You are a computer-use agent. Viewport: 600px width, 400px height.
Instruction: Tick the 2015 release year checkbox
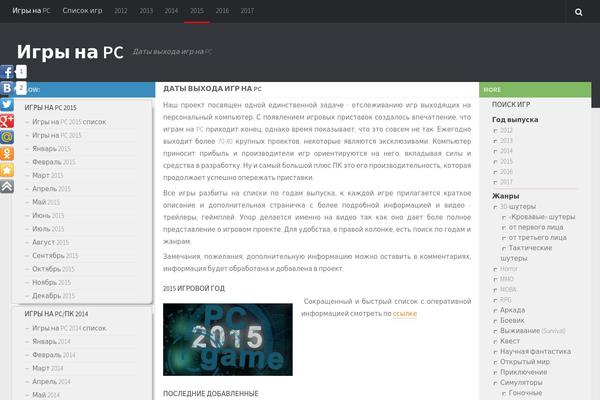click(x=495, y=162)
